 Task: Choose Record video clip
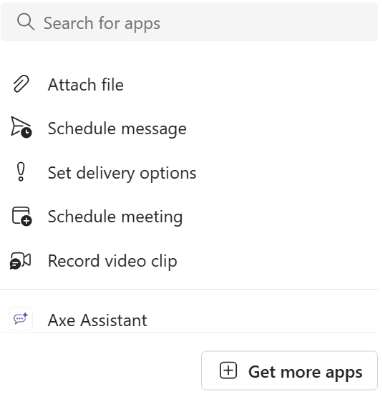pos(189,261)
